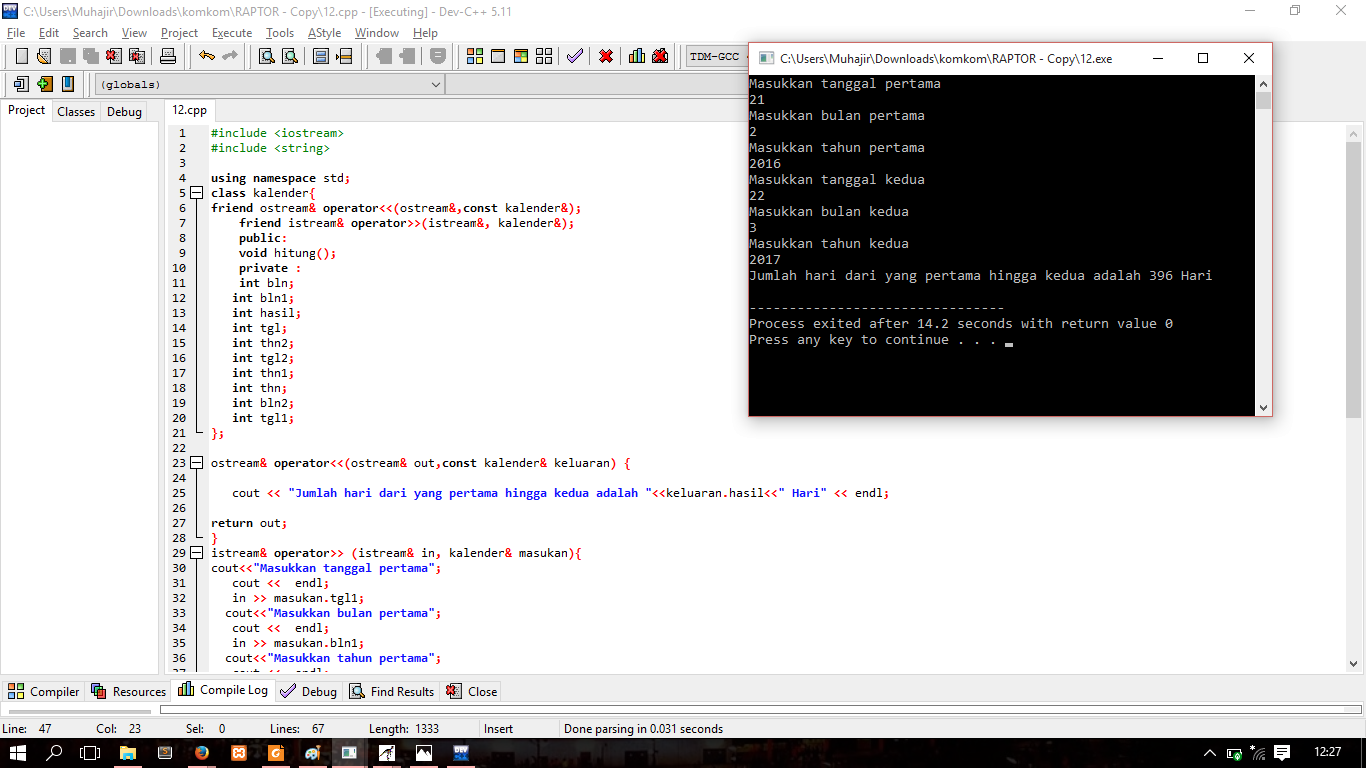
Task: Rebuild all using the toolbar icon
Action: pos(544,56)
